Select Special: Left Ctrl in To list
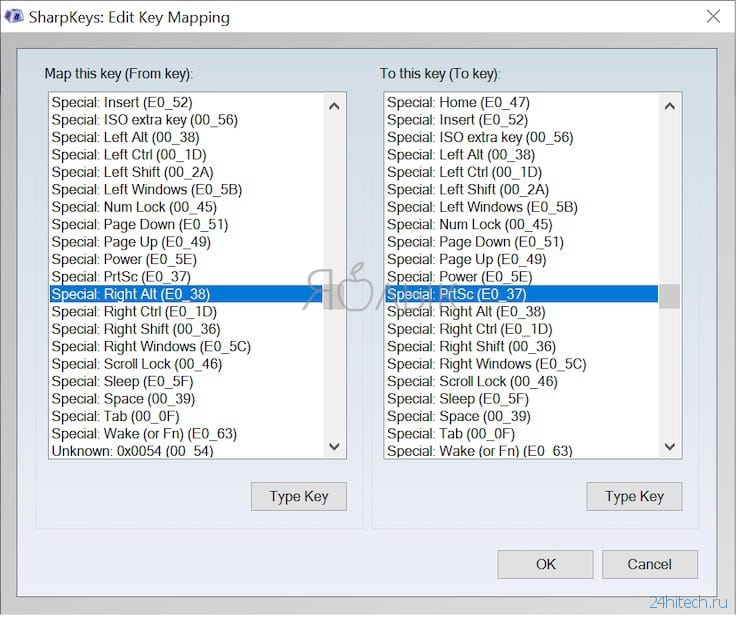The width and height of the screenshot is (737, 617). [522, 172]
